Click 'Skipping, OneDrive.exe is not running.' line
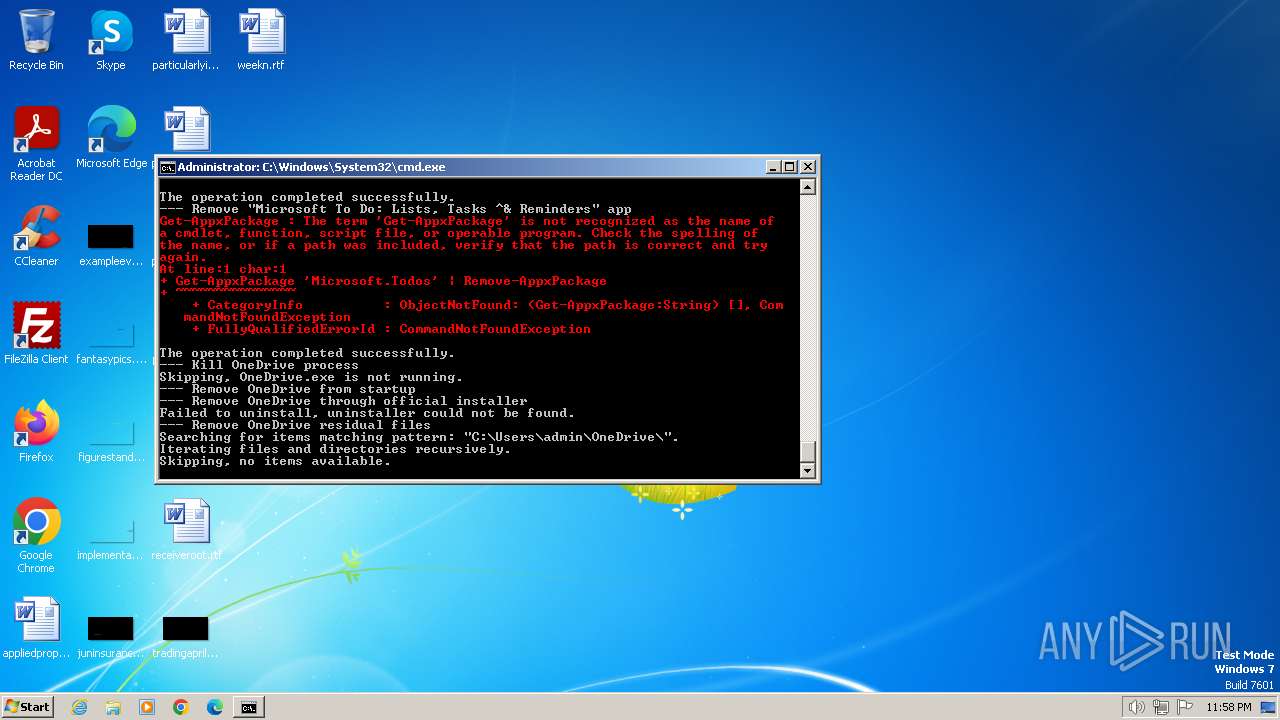This screenshot has height=720, width=1280. click(311, 377)
